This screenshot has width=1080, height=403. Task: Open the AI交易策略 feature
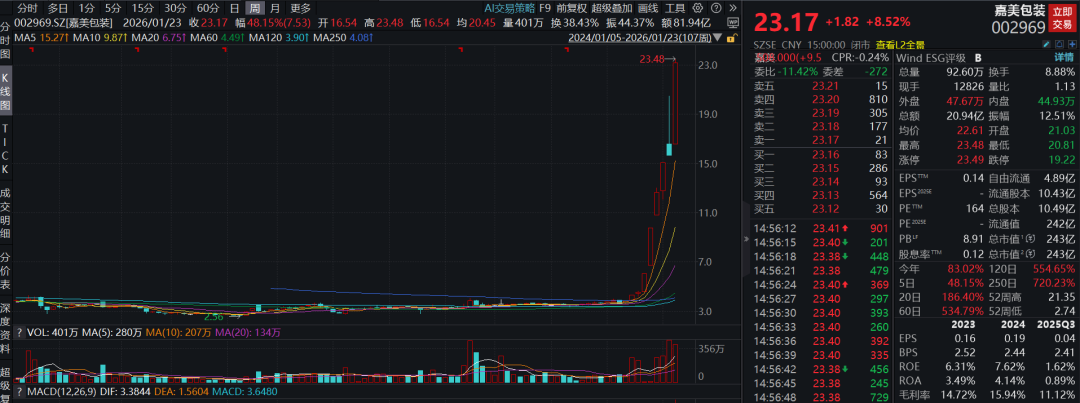[508, 8]
